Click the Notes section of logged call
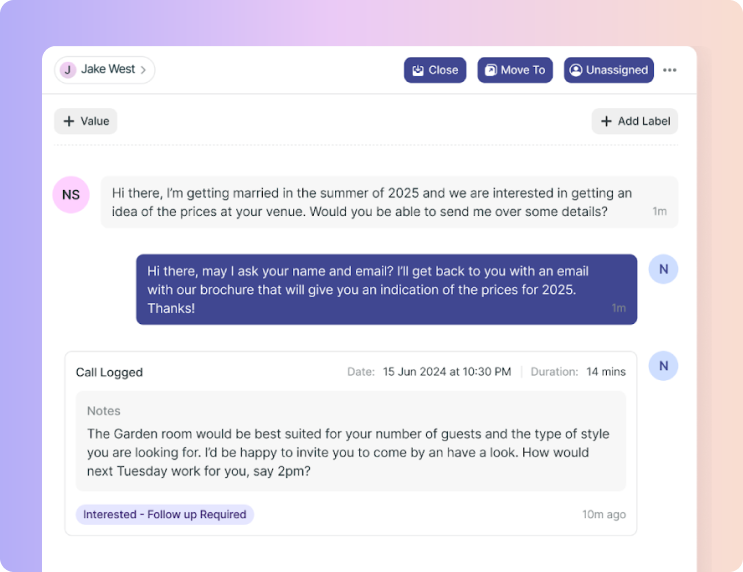 pos(351,441)
